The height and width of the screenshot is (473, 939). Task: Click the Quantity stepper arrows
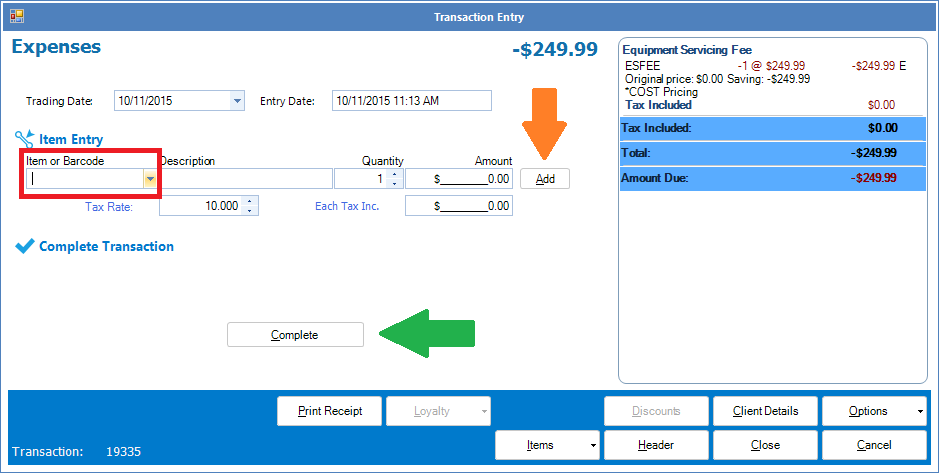pyautogui.click(x=394, y=179)
